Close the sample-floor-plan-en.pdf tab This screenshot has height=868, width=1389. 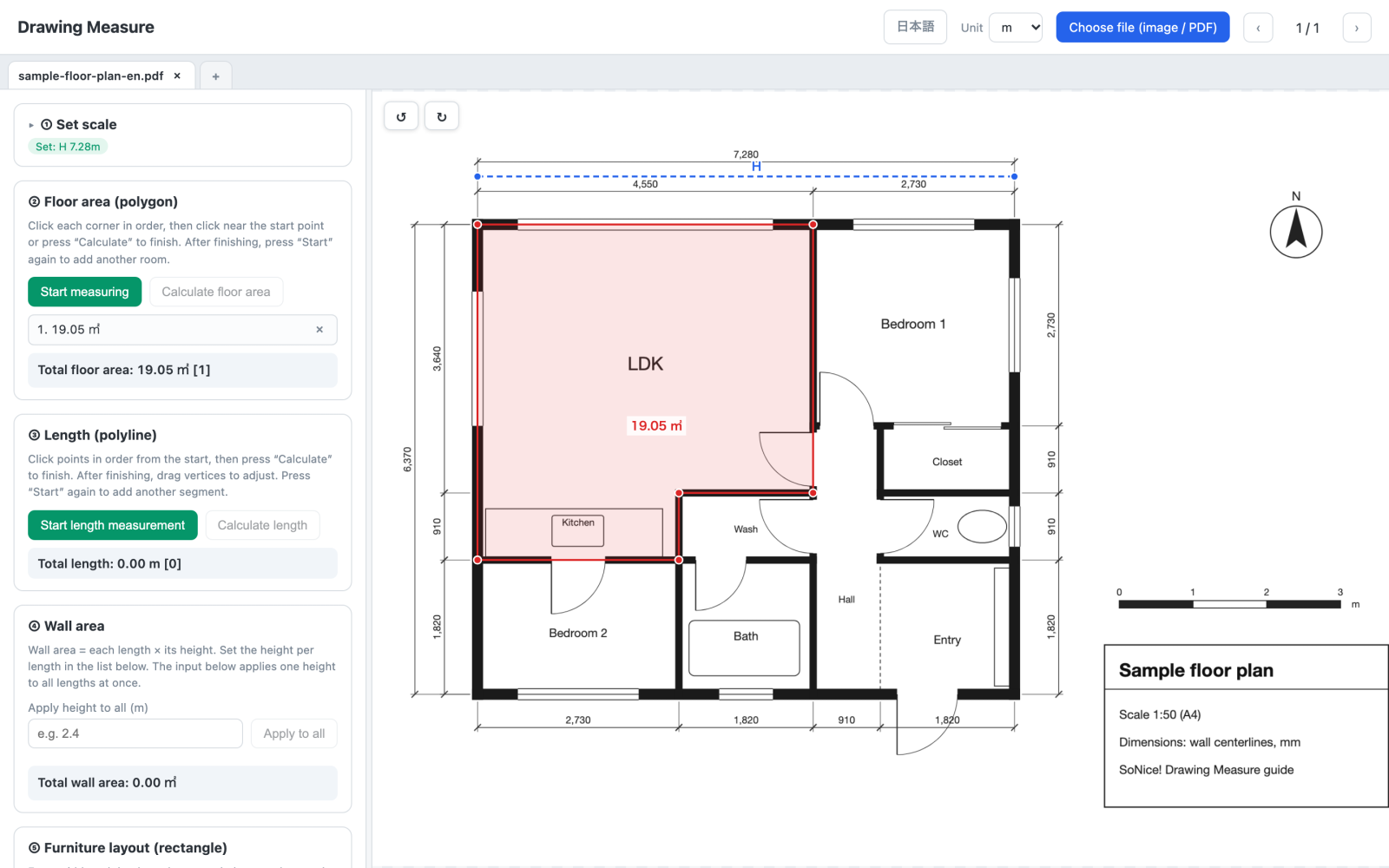[177, 76]
